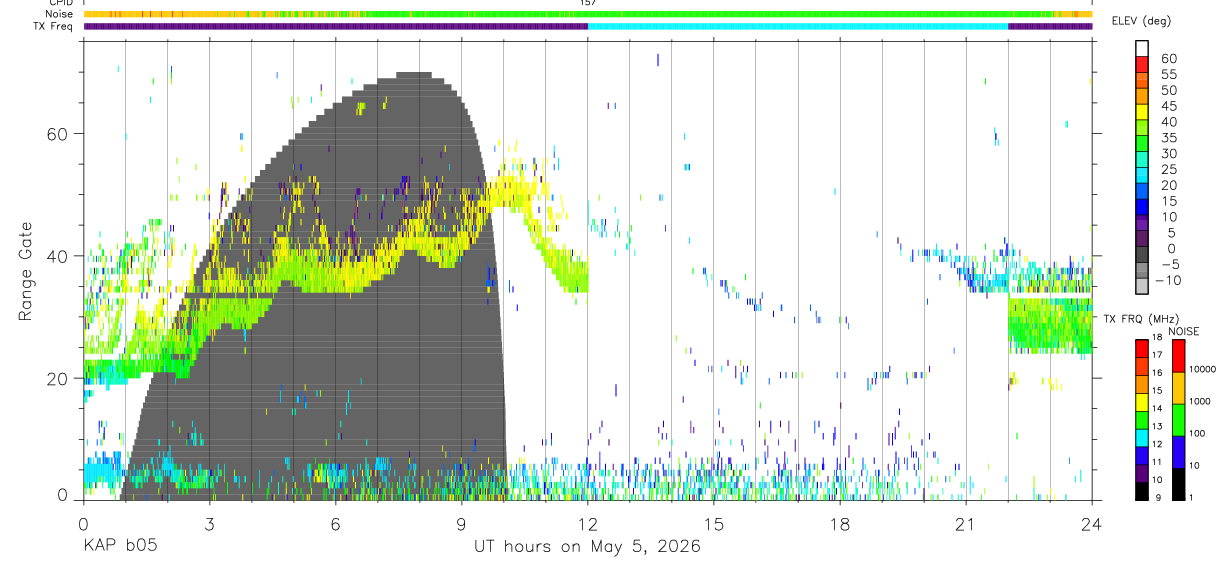Click the 'NOISE' colorbar title
1228x567 pixels.
1183,331
